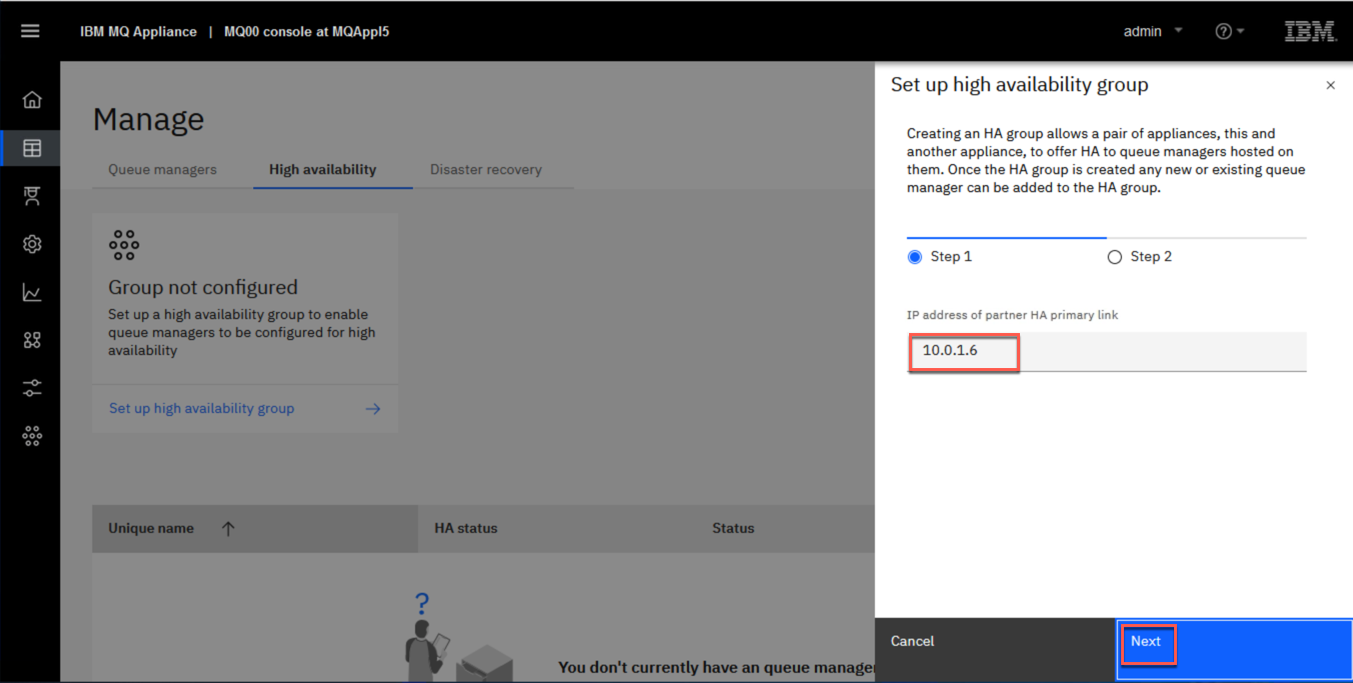Viewport: 1353px width, 683px height.
Task: Click the Group not configured heading
Action: (x=203, y=287)
